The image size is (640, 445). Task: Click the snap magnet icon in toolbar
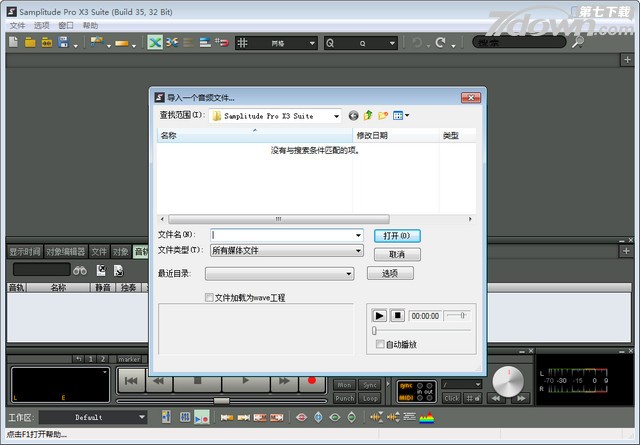point(222,42)
